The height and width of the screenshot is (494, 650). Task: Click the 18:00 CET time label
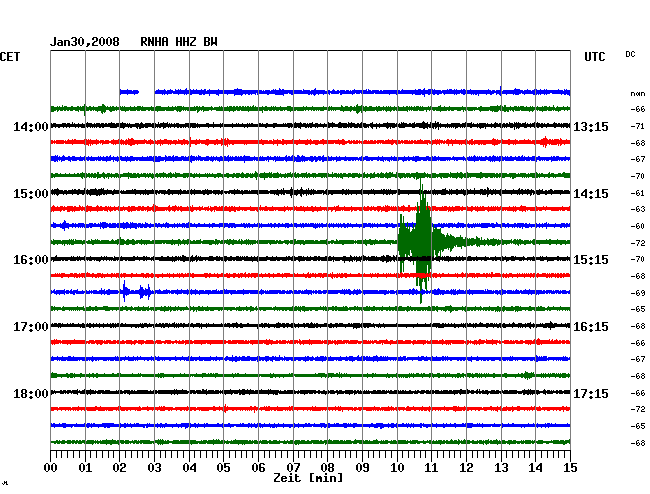pyautogui.click(x=31, y=393)
